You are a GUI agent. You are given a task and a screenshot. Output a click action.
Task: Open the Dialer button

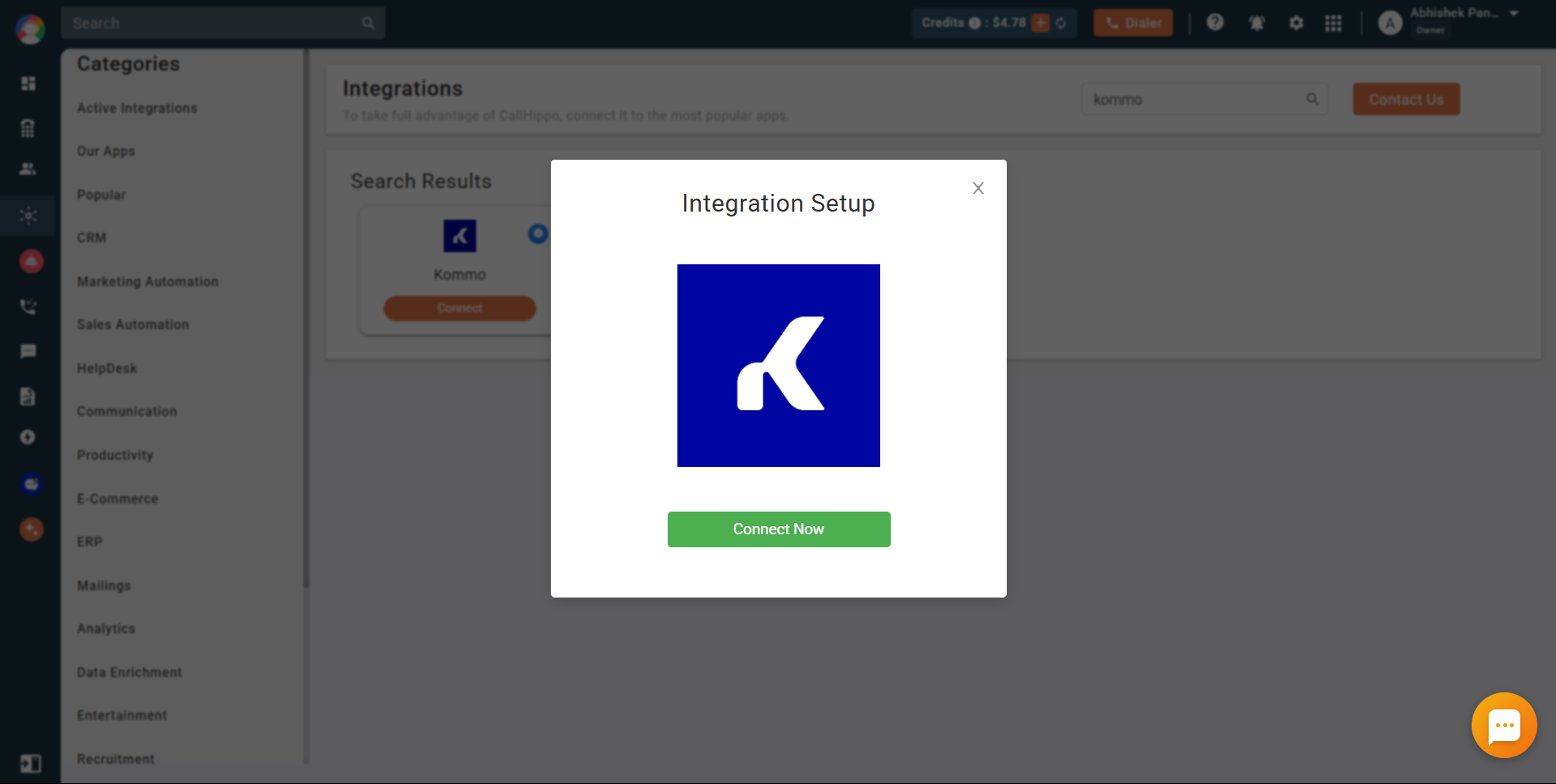1133,23
